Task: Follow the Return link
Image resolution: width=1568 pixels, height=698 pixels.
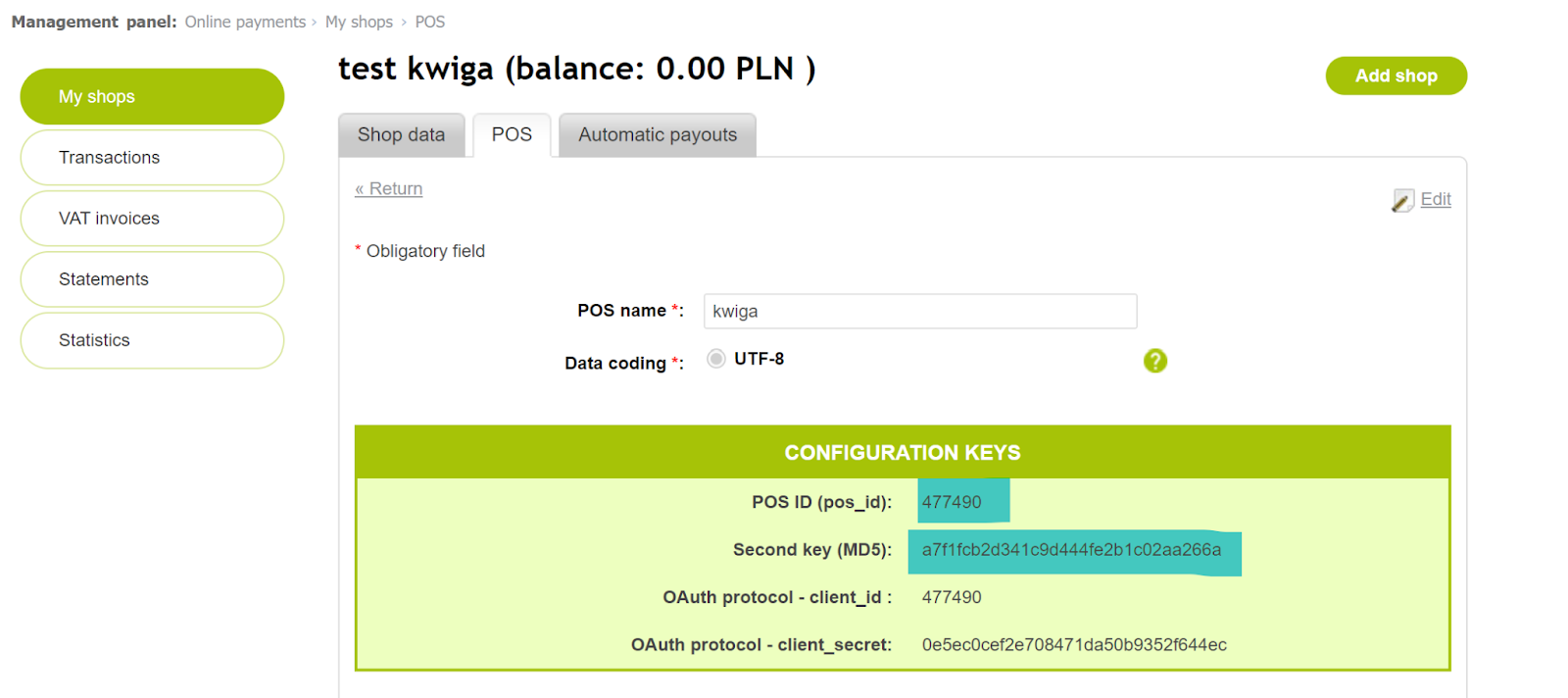Action: click(x=389, y=189)
